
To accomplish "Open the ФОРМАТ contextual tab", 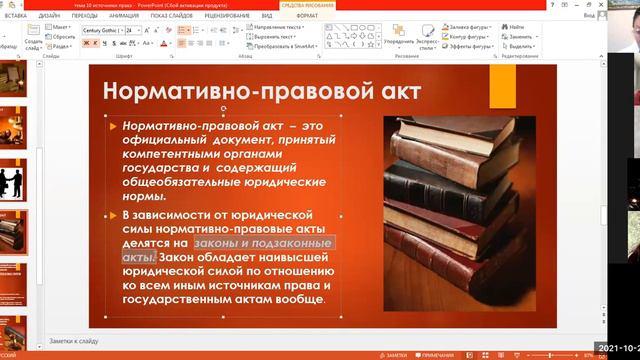I will [307, 16].
